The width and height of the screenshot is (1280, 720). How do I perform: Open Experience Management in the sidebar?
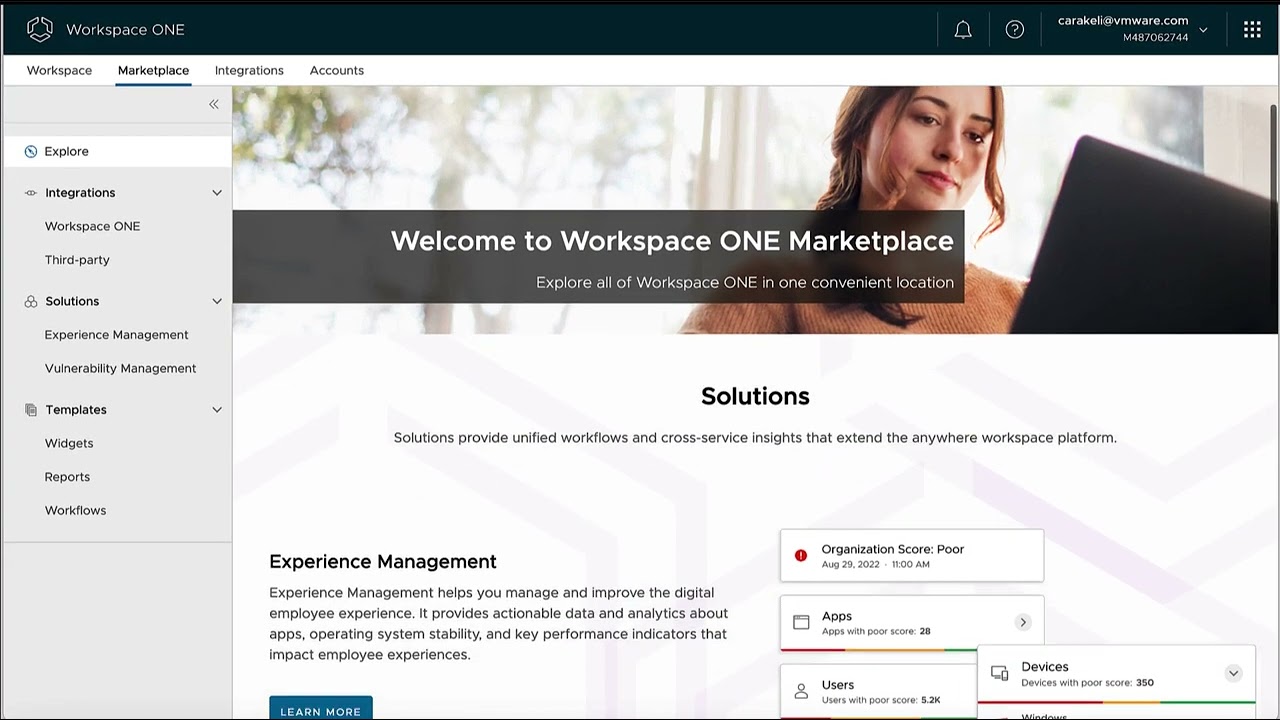[116, 335]
